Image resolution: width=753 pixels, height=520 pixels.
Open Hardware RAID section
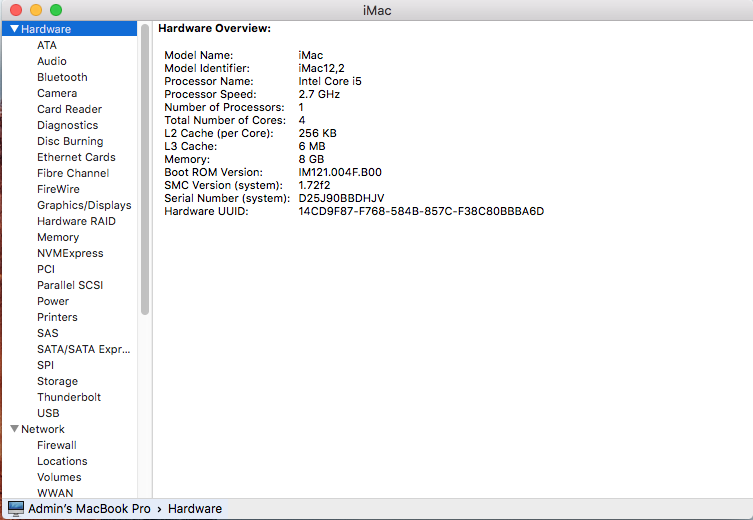click(x=76, y=221)
